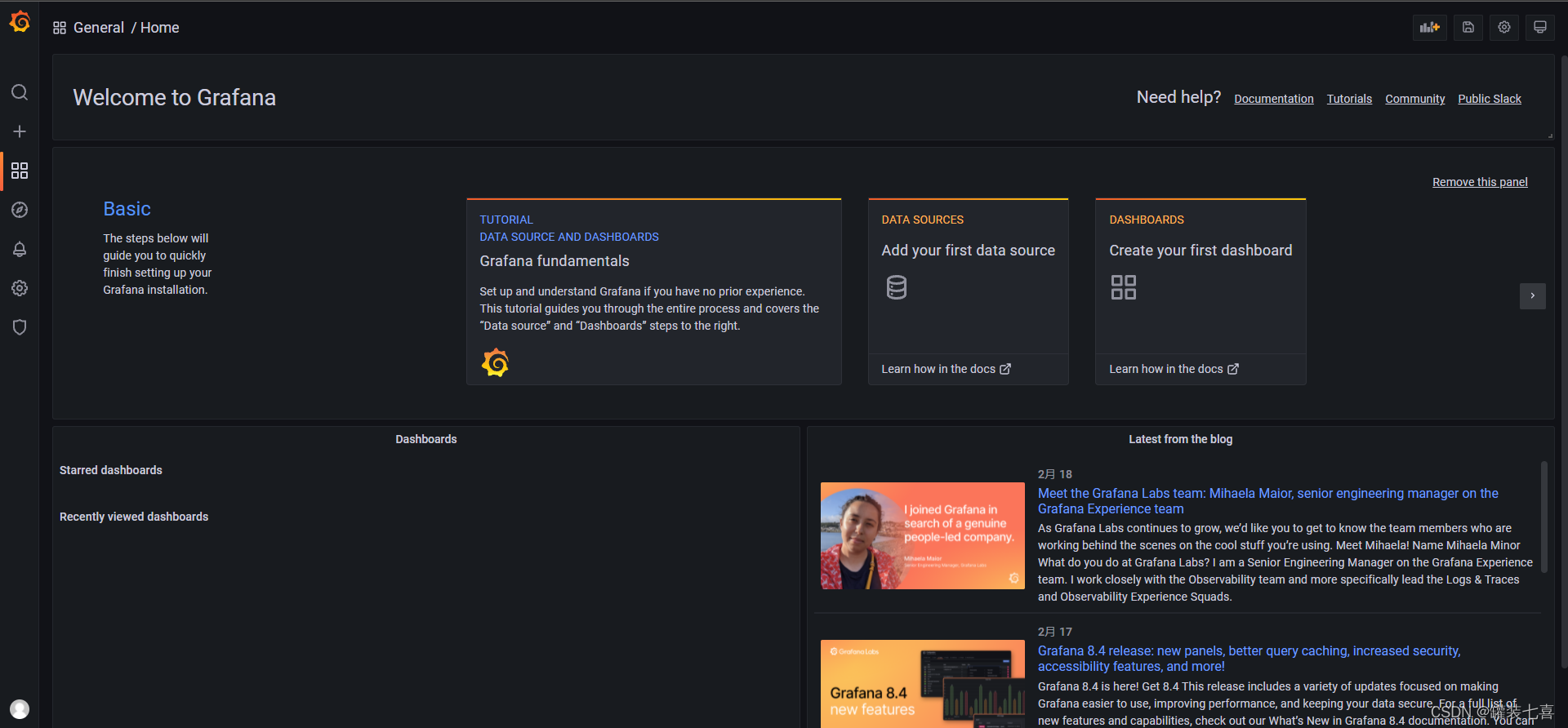
Task: Click the Basic heading
Action: tap(127, 209)
